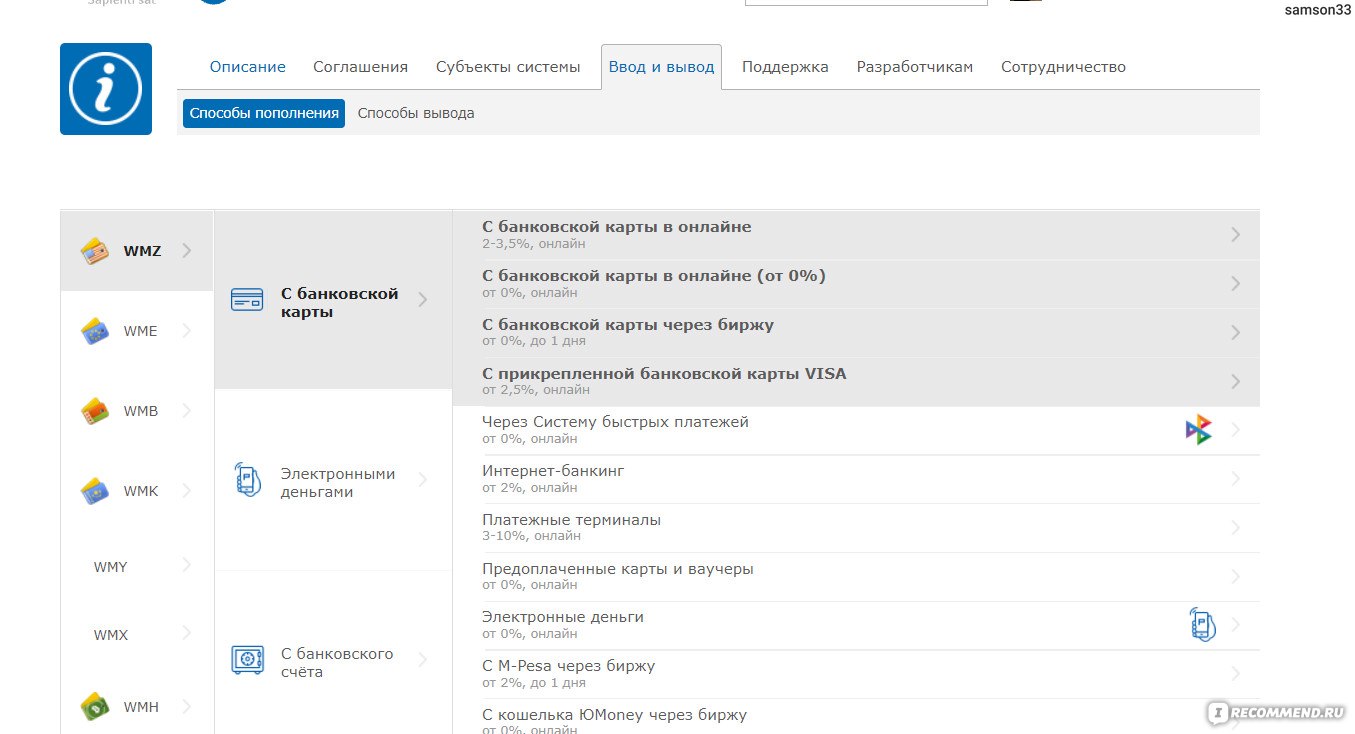Select the WMH wallet icon

(x=95, y=707)
